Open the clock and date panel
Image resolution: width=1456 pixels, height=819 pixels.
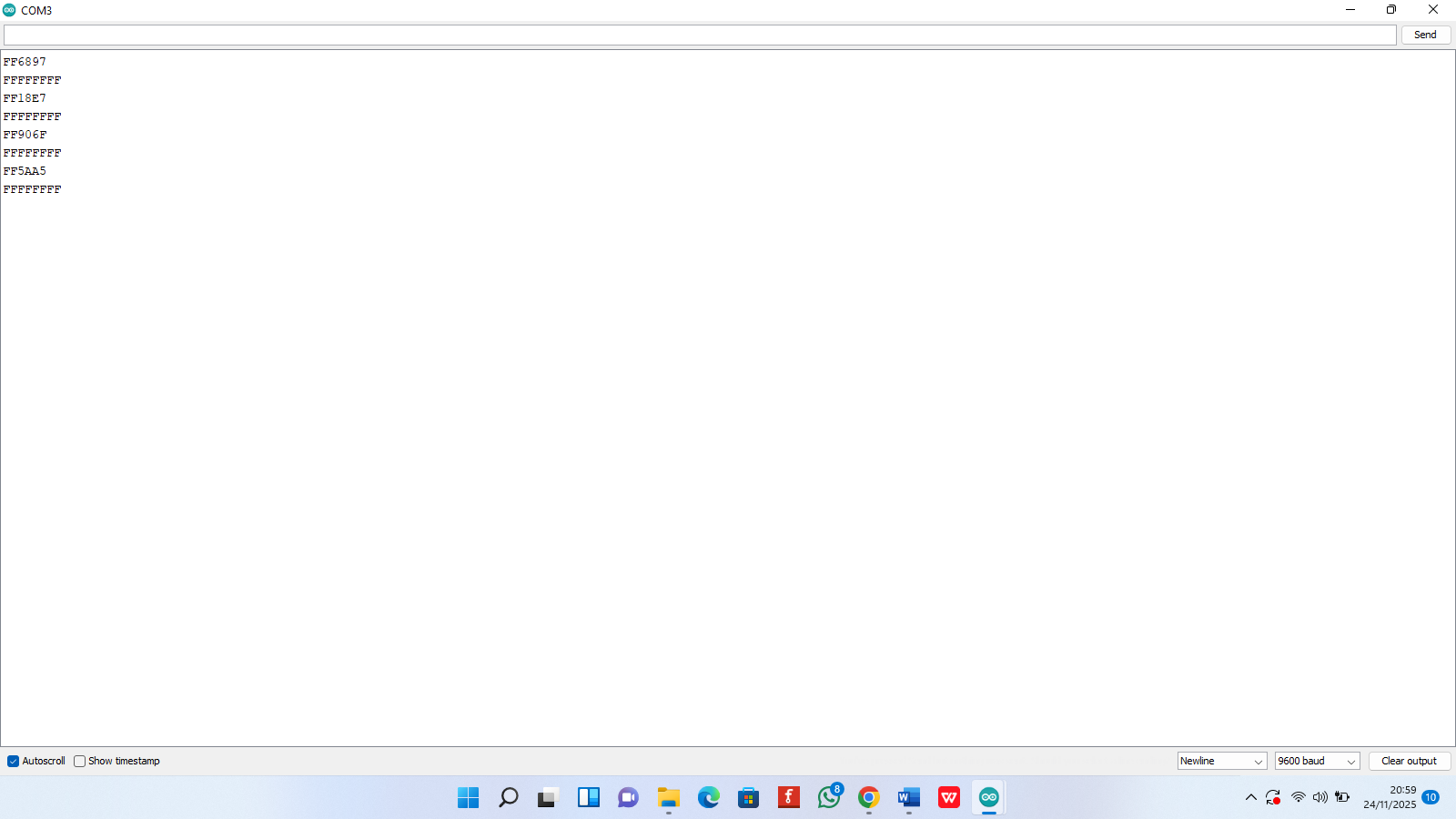click(x=1390, y=797)
